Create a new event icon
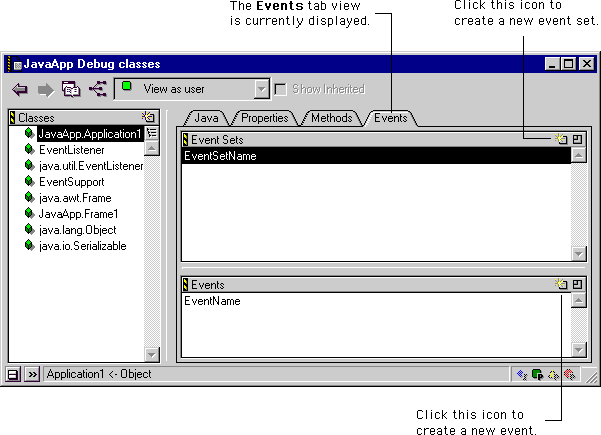The image size is (601, 435). click(561, 284)
